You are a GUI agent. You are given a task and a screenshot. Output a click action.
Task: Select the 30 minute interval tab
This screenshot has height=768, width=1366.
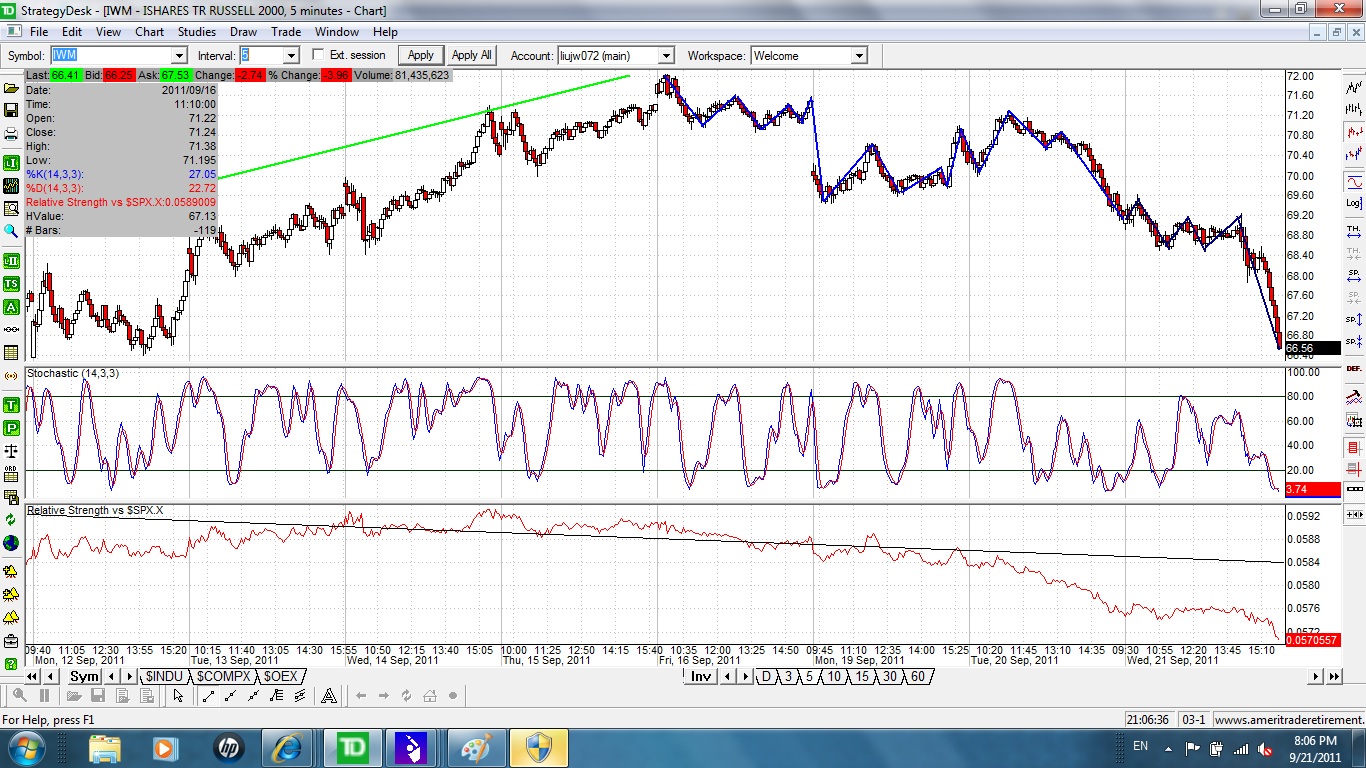890,677
